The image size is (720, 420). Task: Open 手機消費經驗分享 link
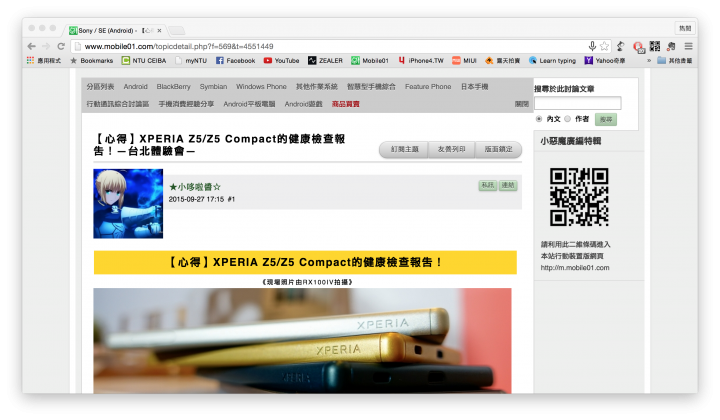[186, 104]
